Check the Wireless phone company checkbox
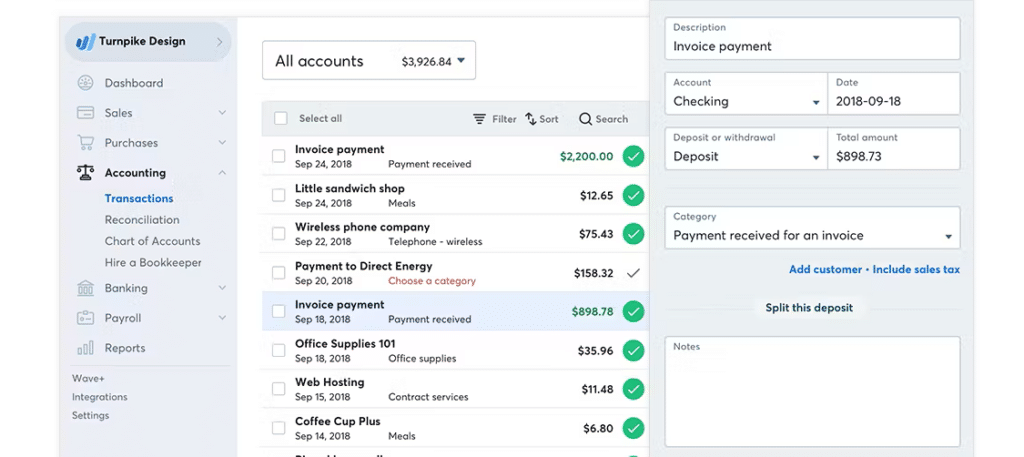Screen dimensions: 1024x457 pos(279,234)
